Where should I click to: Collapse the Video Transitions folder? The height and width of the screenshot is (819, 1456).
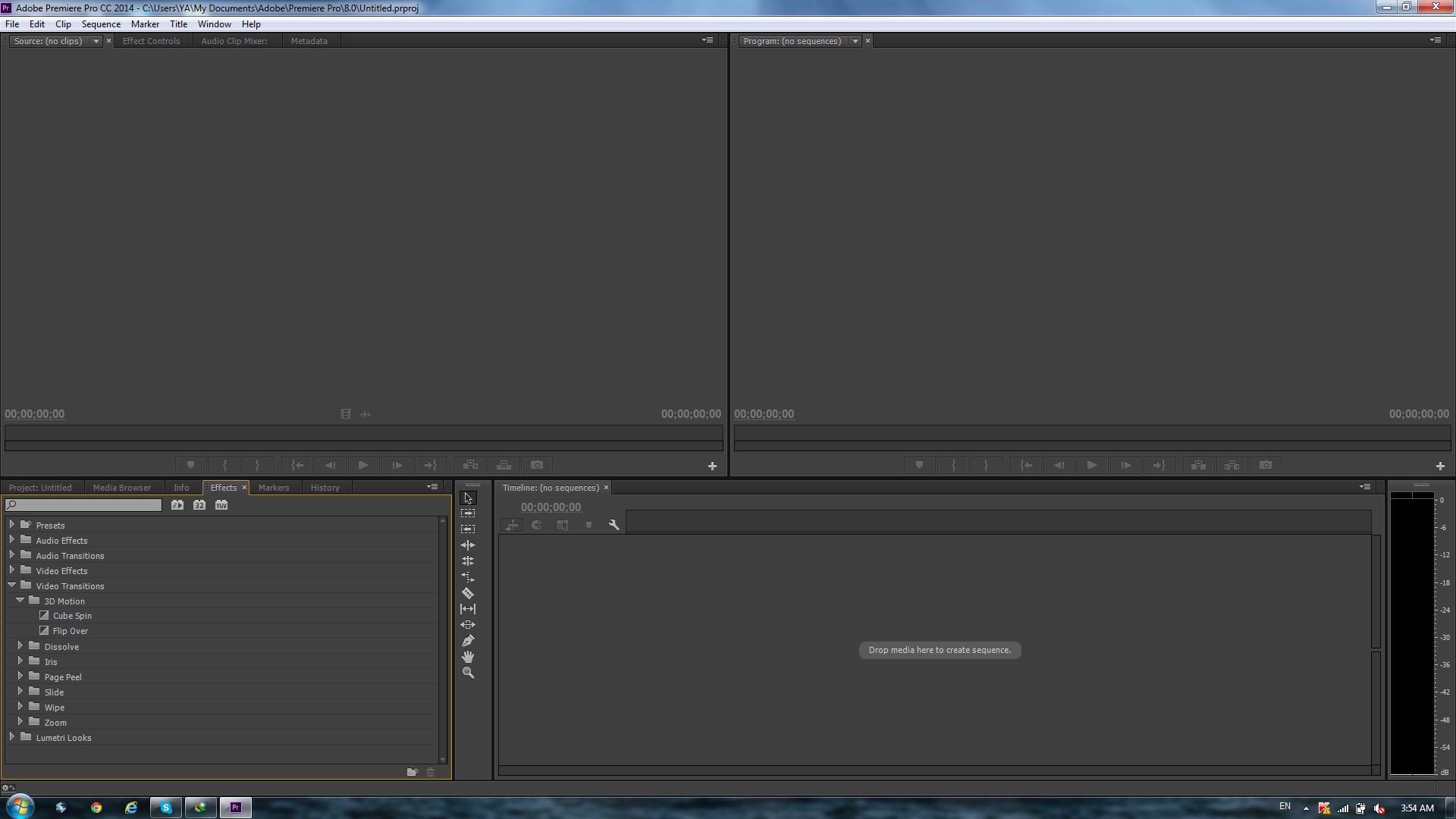11,585
